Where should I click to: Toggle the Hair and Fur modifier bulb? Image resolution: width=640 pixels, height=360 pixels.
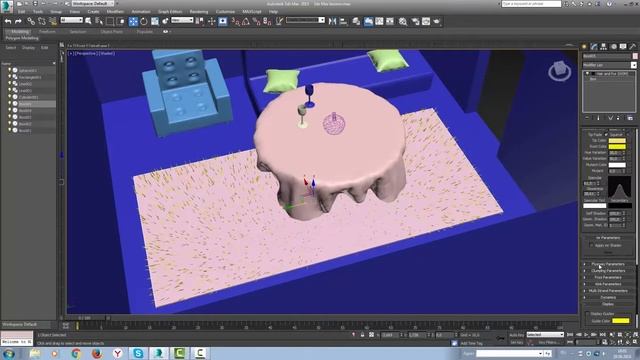coord(588,74)
